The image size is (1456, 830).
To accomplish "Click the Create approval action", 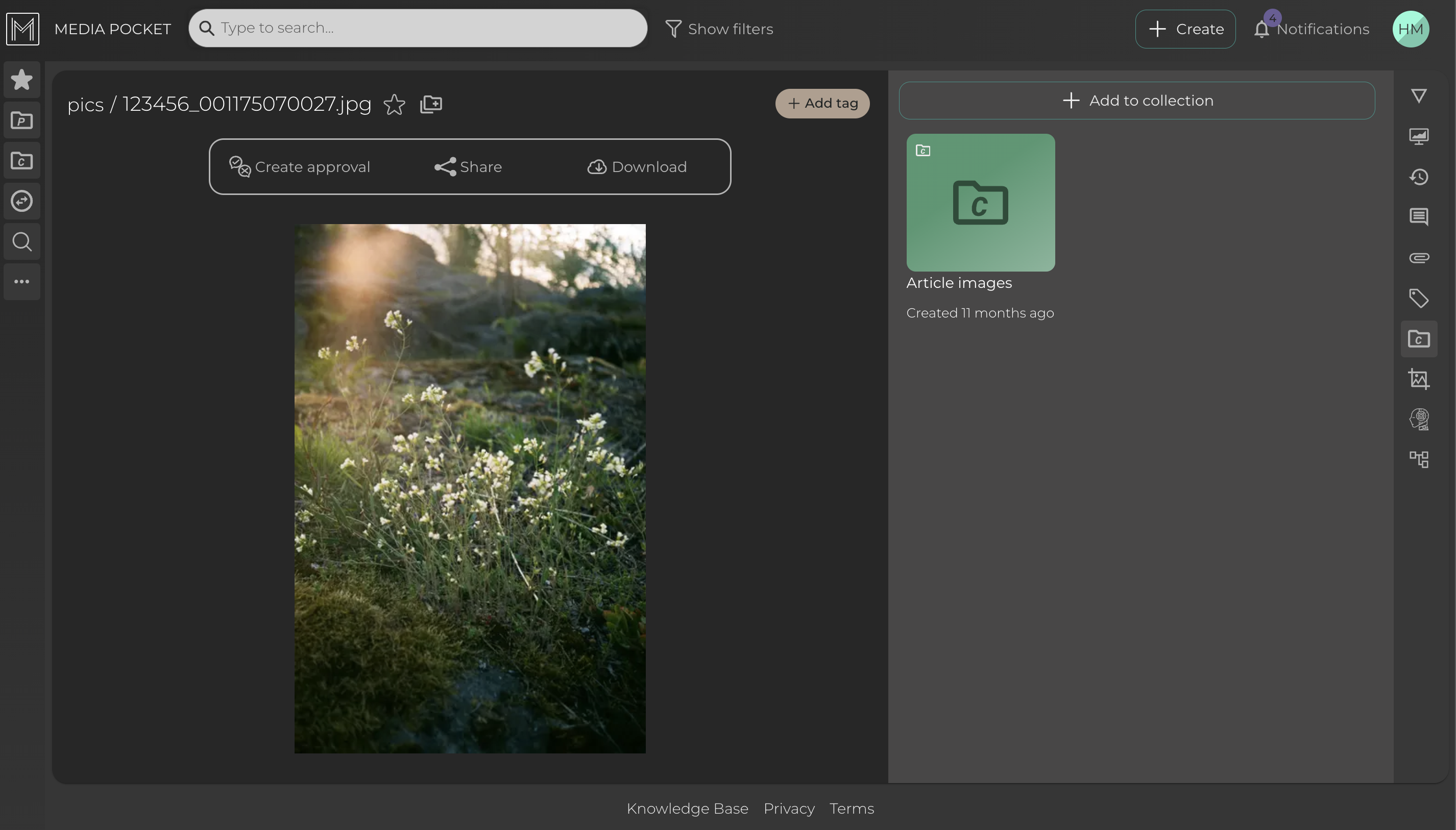I will (300, 167).
